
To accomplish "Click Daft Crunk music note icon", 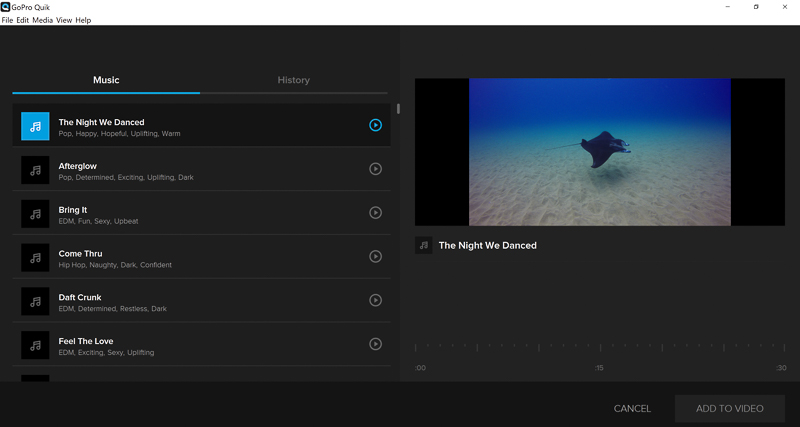I will pos(35,301).
